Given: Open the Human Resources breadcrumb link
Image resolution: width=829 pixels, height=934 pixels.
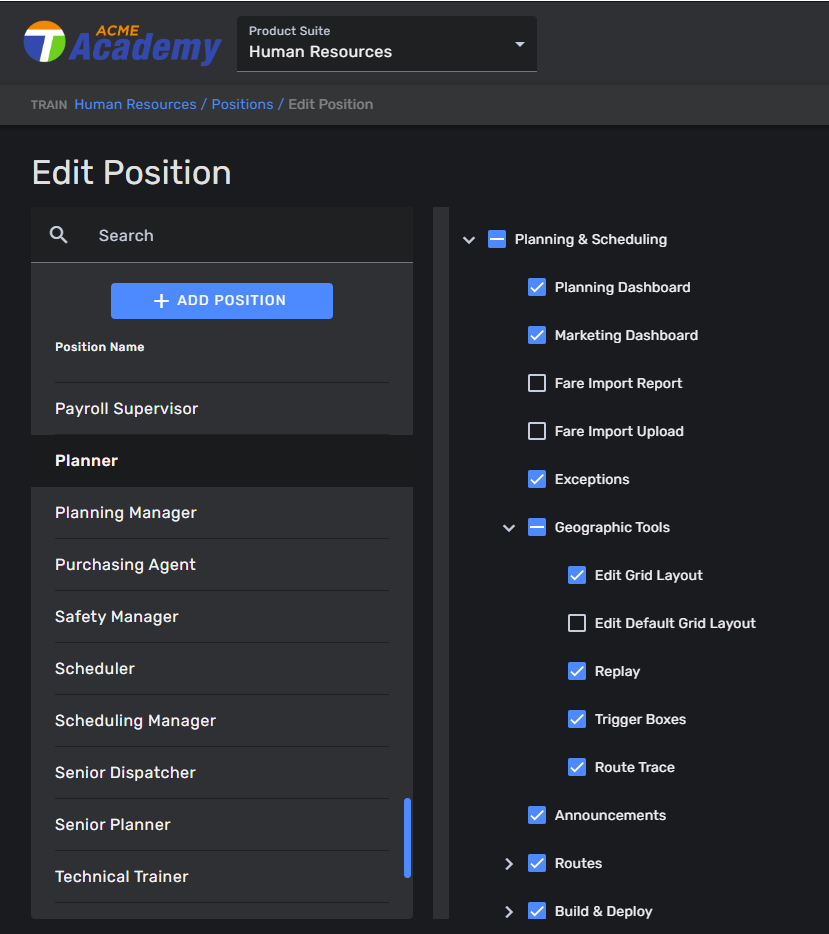Looking at the screenshot, I should (x=135, y=104).
